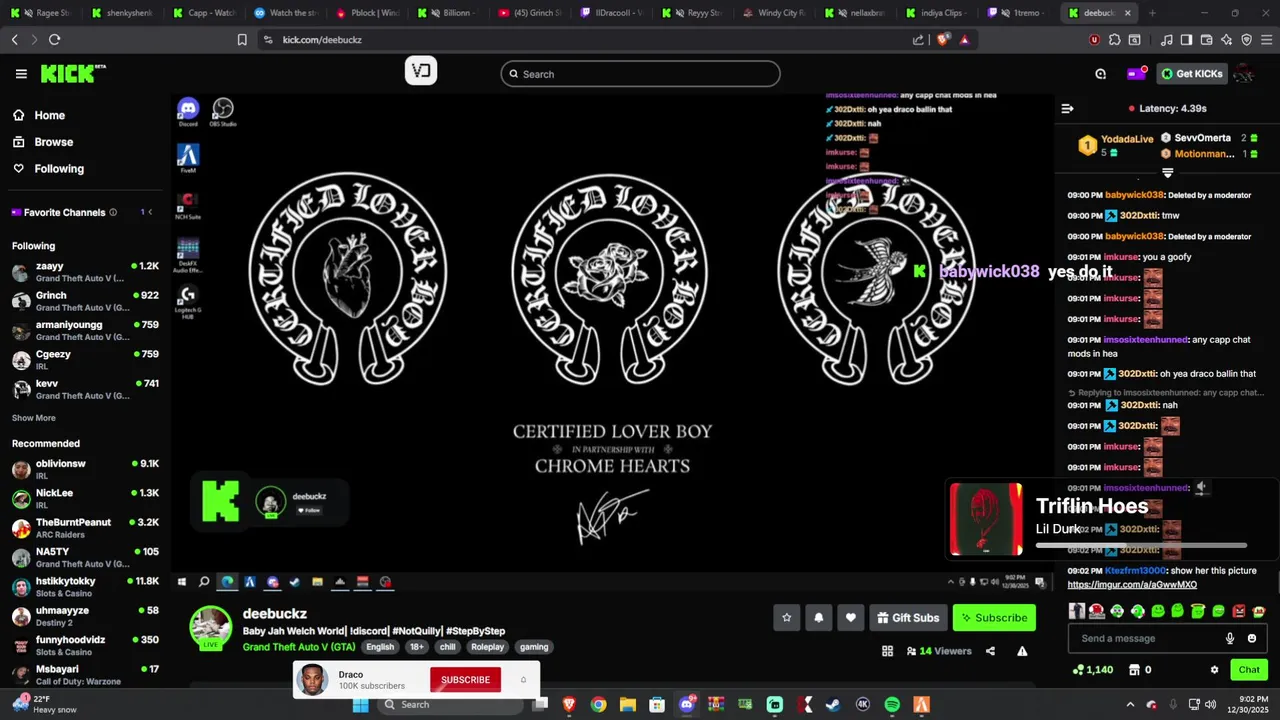
Task: Open the purple wallet notification icon
Action: (x=1135, y=74)
